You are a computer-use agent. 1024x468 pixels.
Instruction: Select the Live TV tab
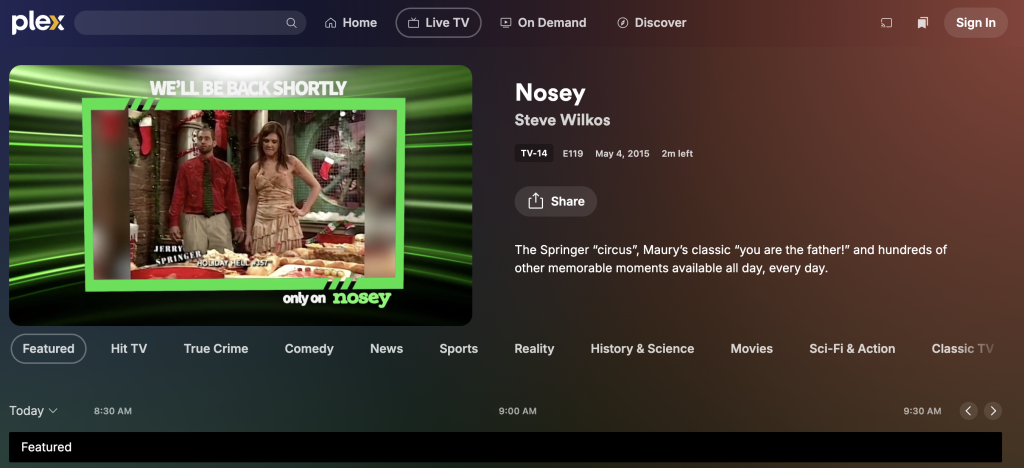pos(438,23)
